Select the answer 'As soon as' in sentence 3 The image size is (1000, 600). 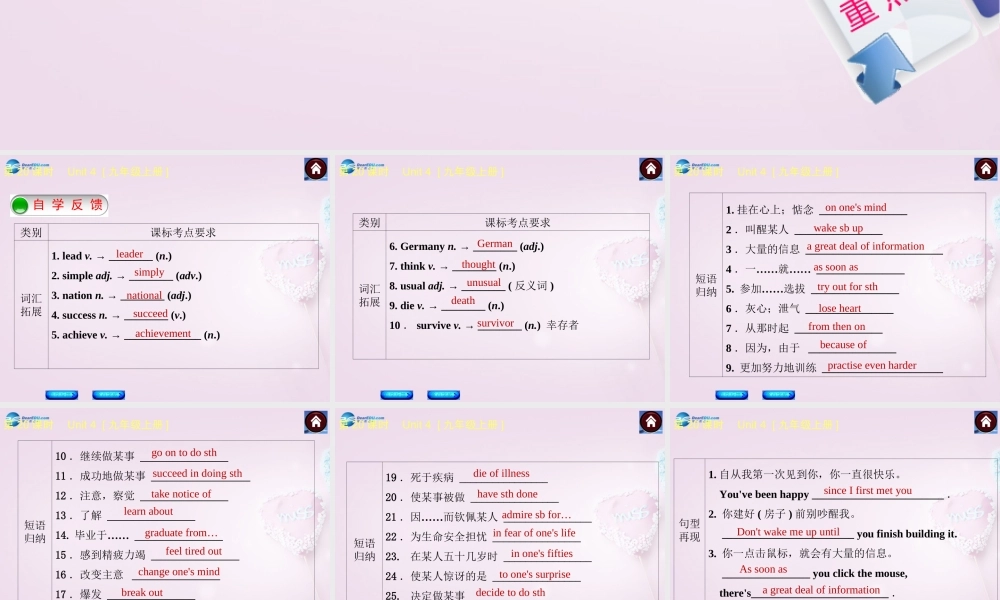[763, 569]
